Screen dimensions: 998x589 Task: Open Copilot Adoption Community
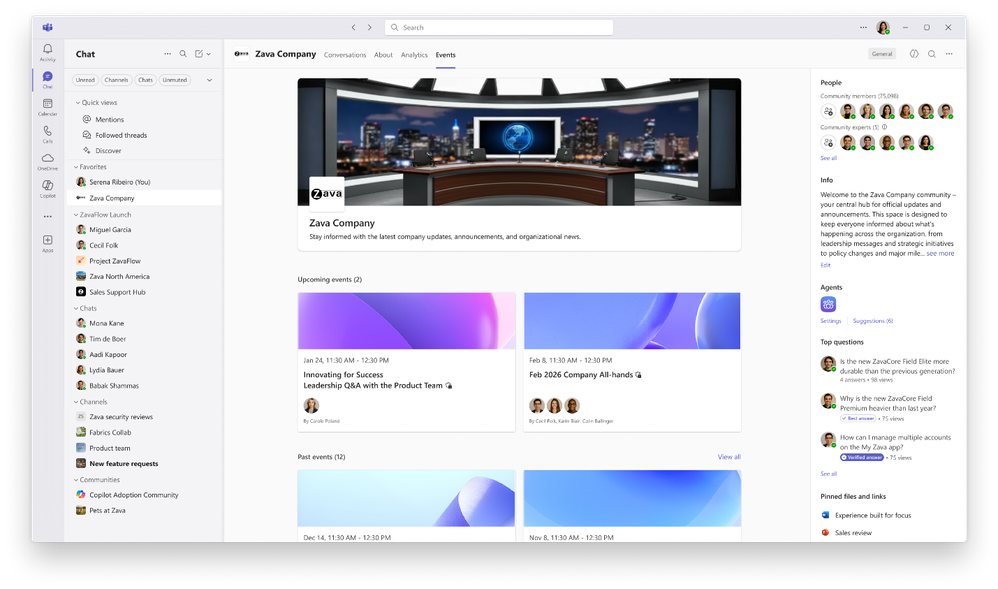pos(144,495)
